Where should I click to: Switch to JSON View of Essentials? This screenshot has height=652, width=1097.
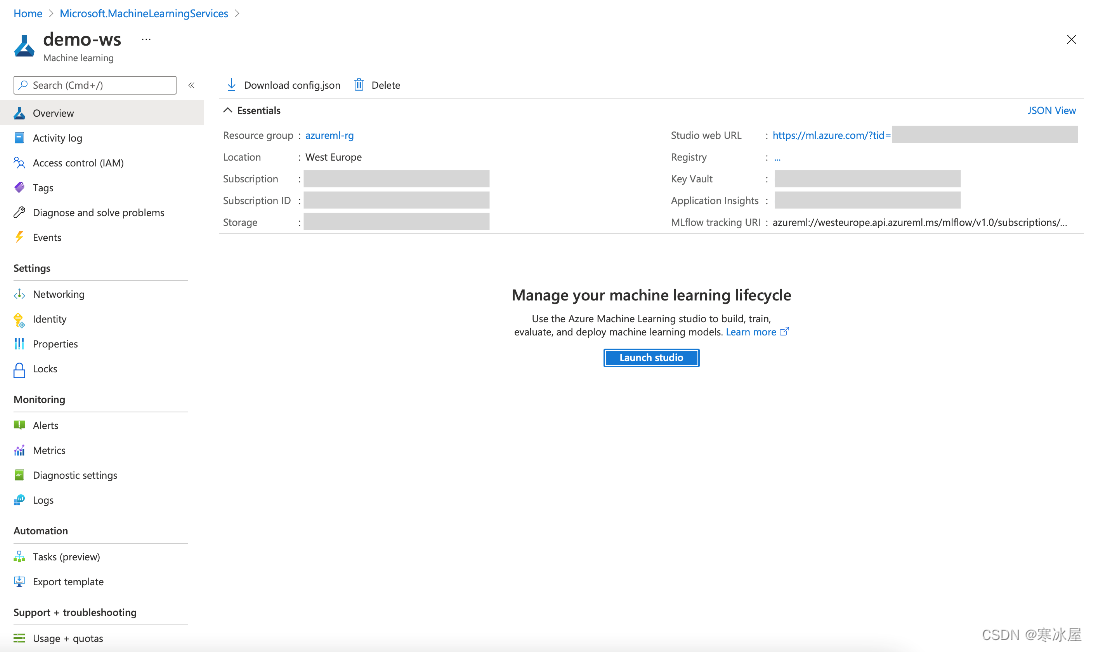(1052, 110)
